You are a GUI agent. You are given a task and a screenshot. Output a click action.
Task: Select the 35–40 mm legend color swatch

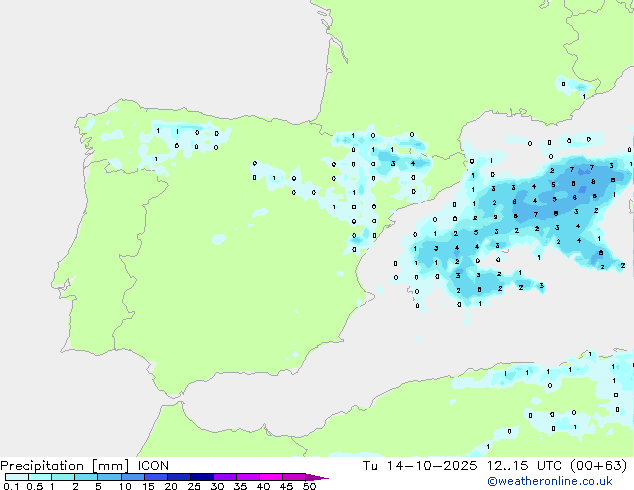[248, 477]
